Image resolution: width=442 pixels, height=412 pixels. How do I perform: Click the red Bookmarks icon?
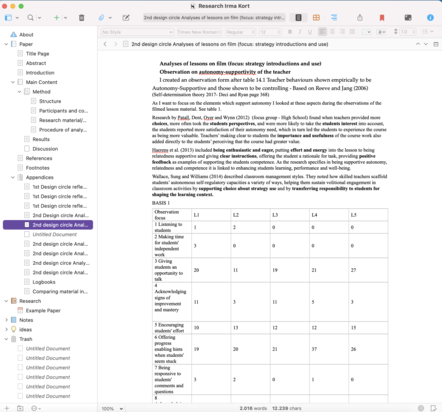click(382, 18)
